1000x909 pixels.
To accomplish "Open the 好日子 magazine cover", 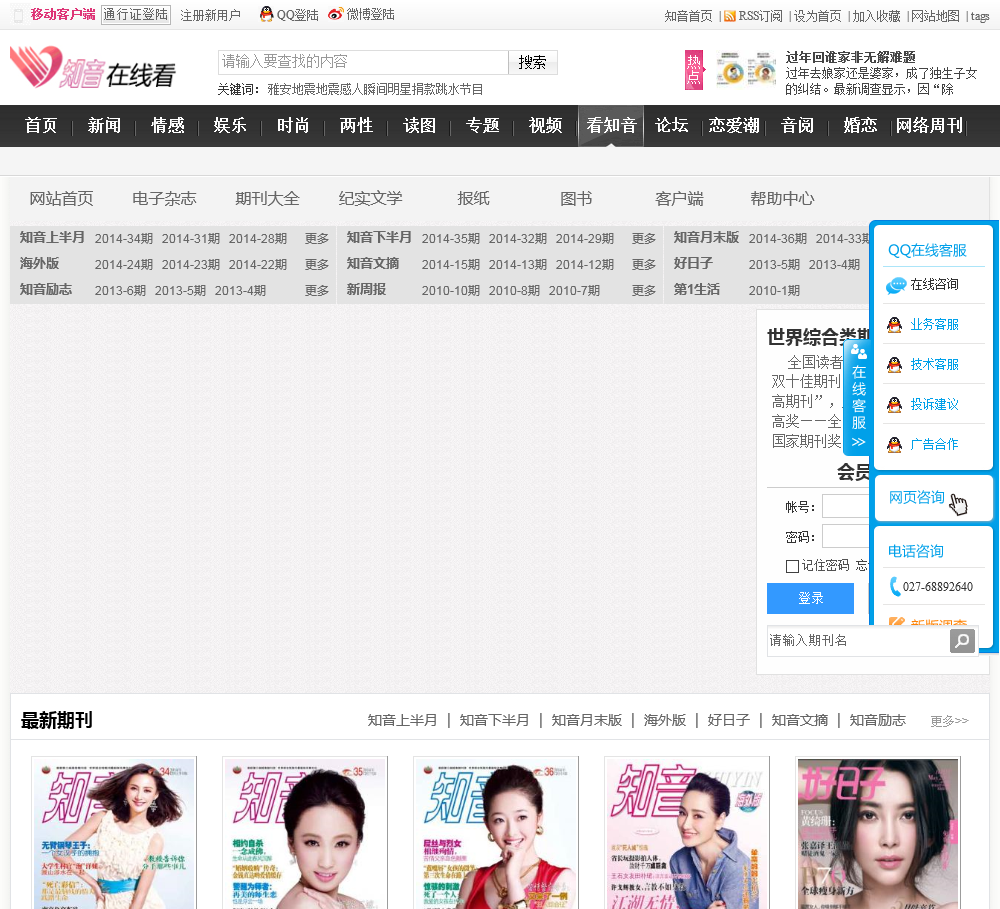I will (x=878, y=832).
